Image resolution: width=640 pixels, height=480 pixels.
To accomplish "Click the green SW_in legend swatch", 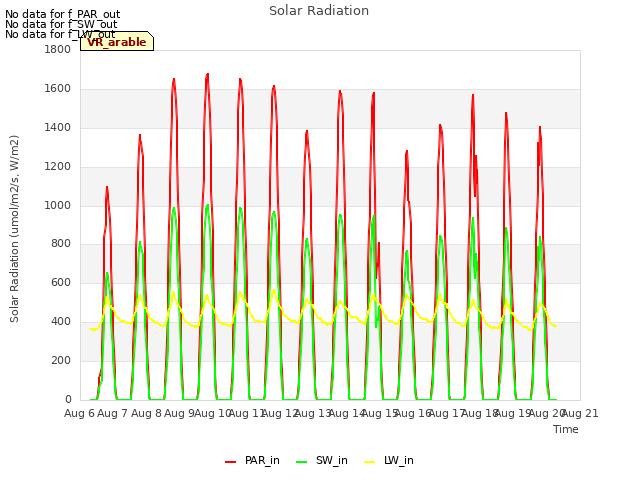I will pos(301,462).
